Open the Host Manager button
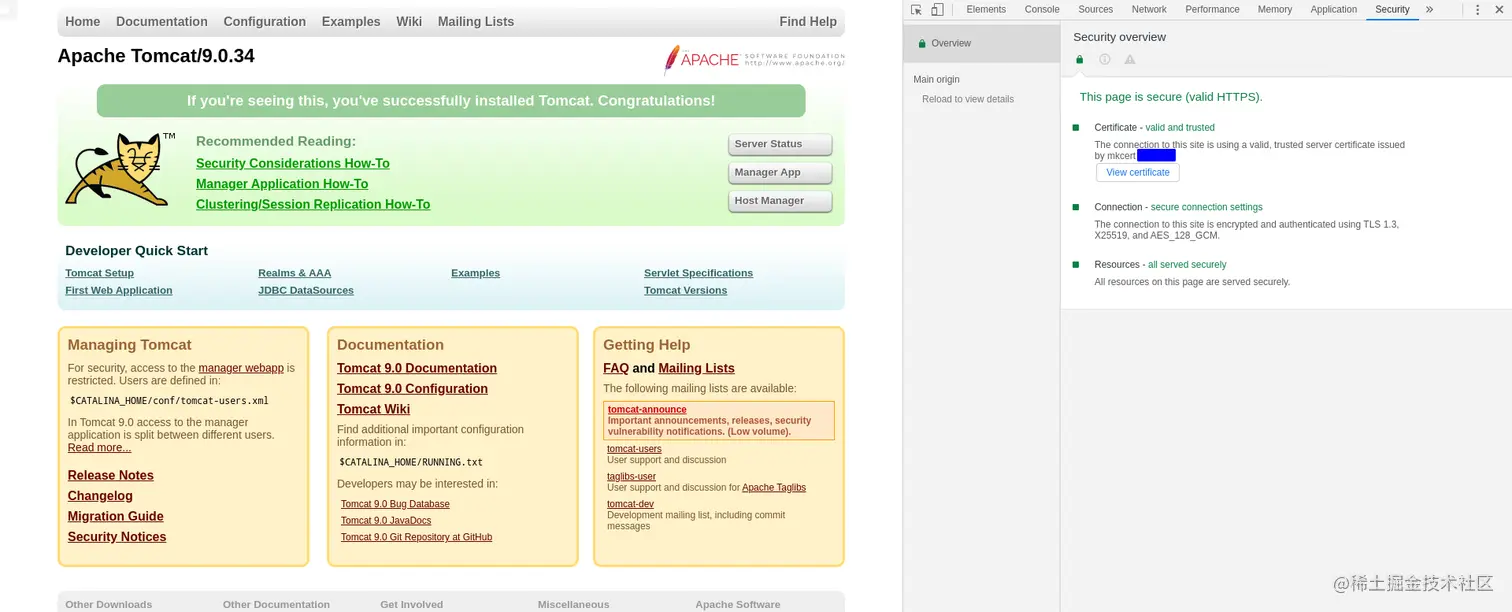Viewport: 1512px width, 612px height. pos(780,201)
